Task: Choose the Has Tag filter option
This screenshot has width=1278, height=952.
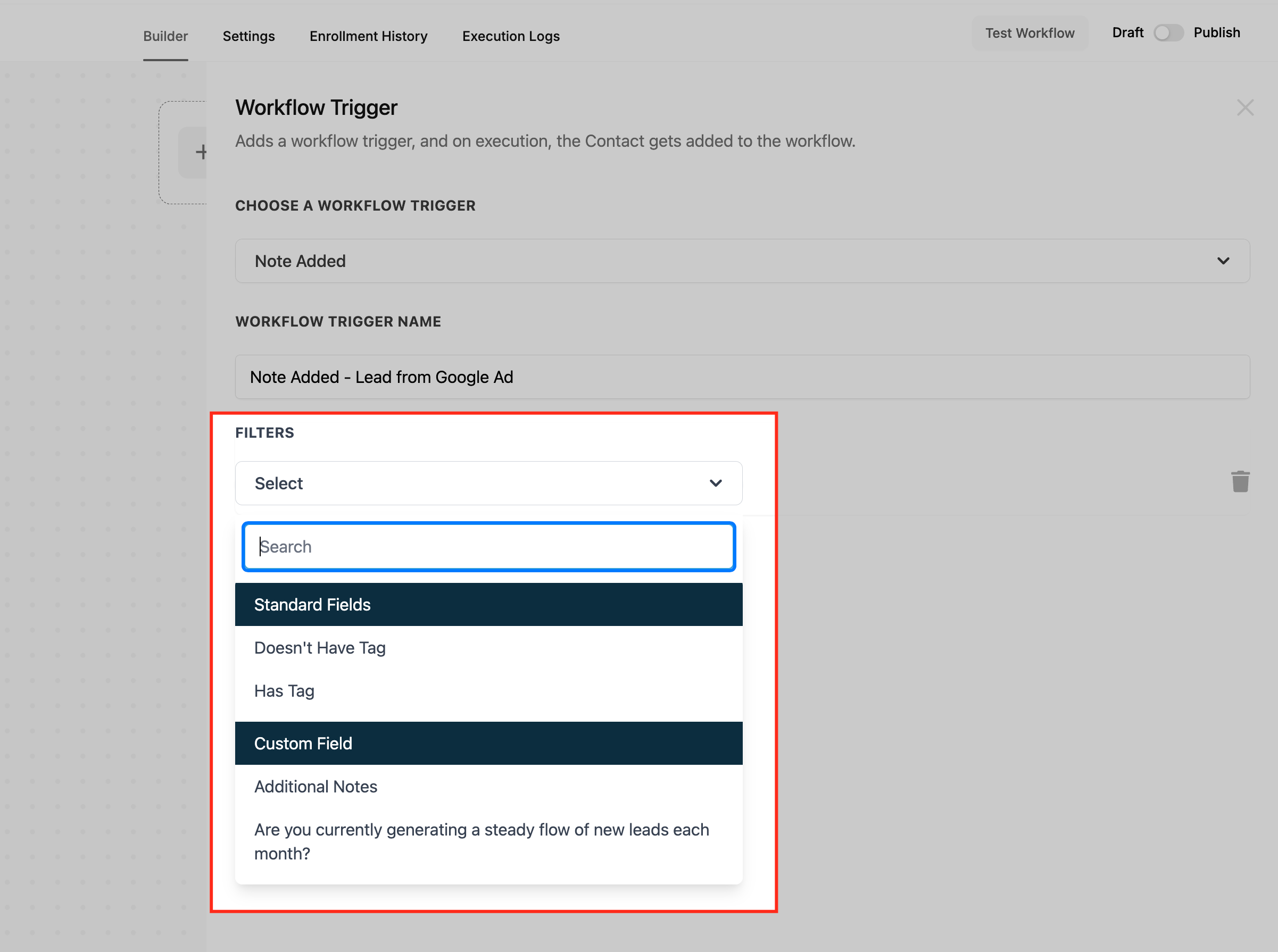Action: (x=284, y=691)
